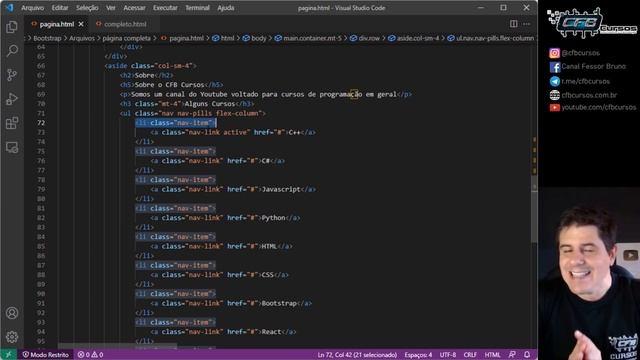The width and height of the screenshot is (640, 360).
Task: Click the VS Code logo in title bar
Action: pyautogui.click(x=9, y=7)
